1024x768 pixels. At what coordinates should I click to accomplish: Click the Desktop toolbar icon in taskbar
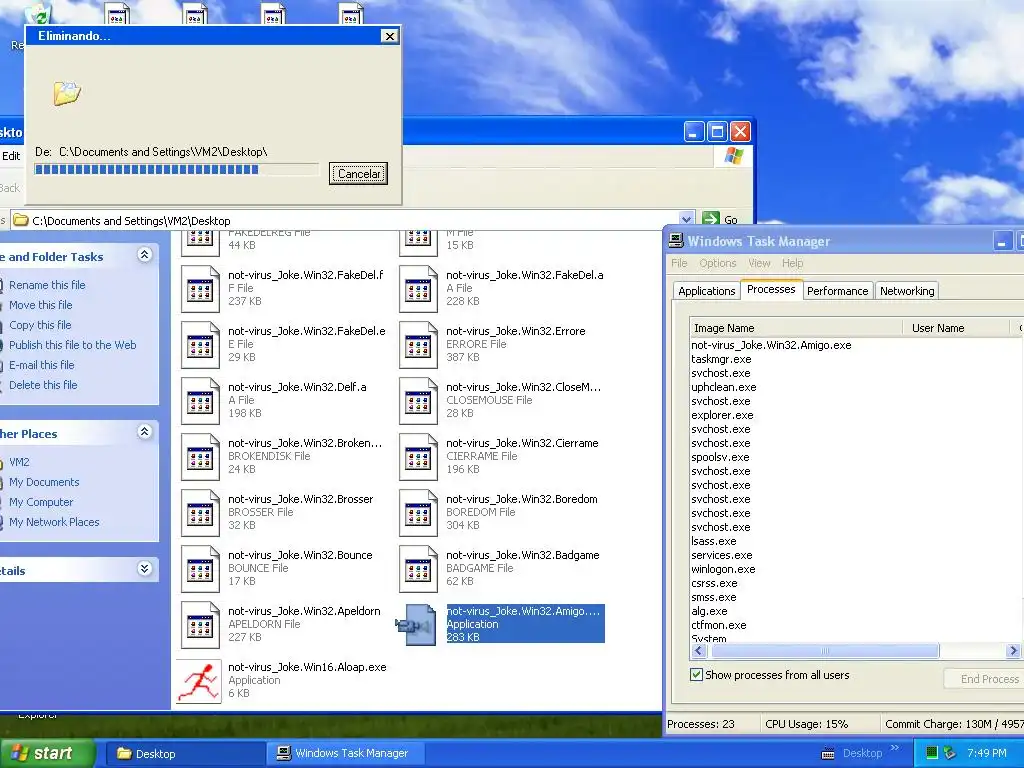(x=827, y=753)
